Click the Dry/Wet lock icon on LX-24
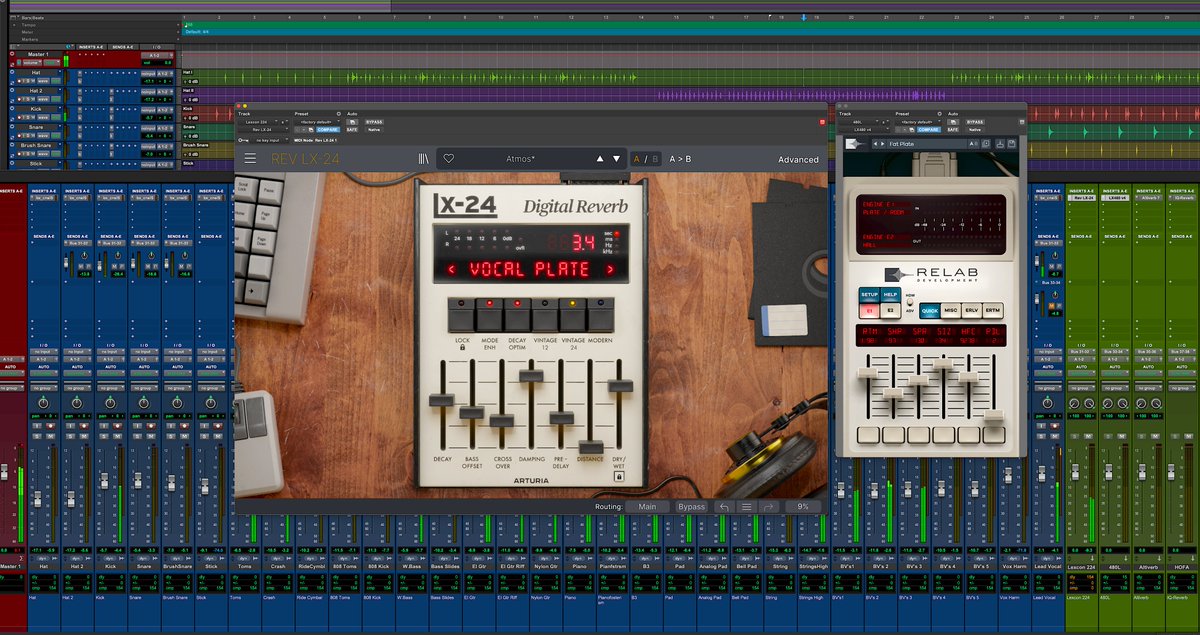The image size is (1200, 635). 618,478
